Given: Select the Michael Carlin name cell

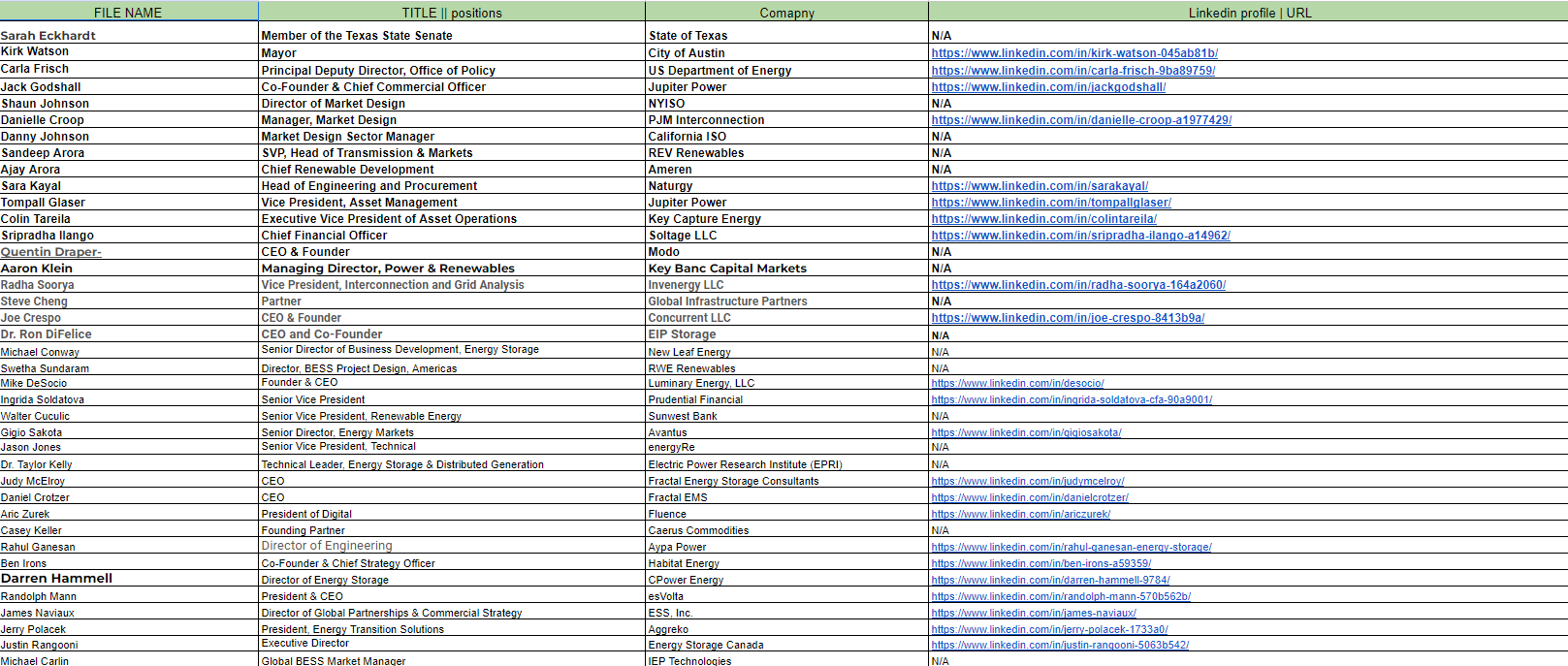Looking at the screenshot, I should point(129,660).
